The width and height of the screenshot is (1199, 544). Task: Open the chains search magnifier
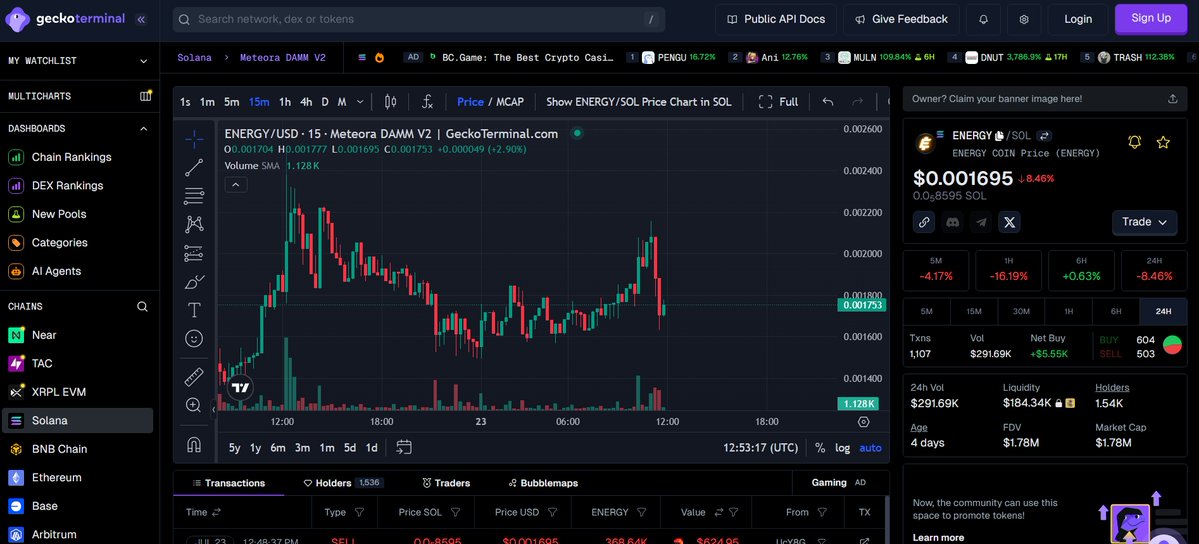[x=142, y=307]
